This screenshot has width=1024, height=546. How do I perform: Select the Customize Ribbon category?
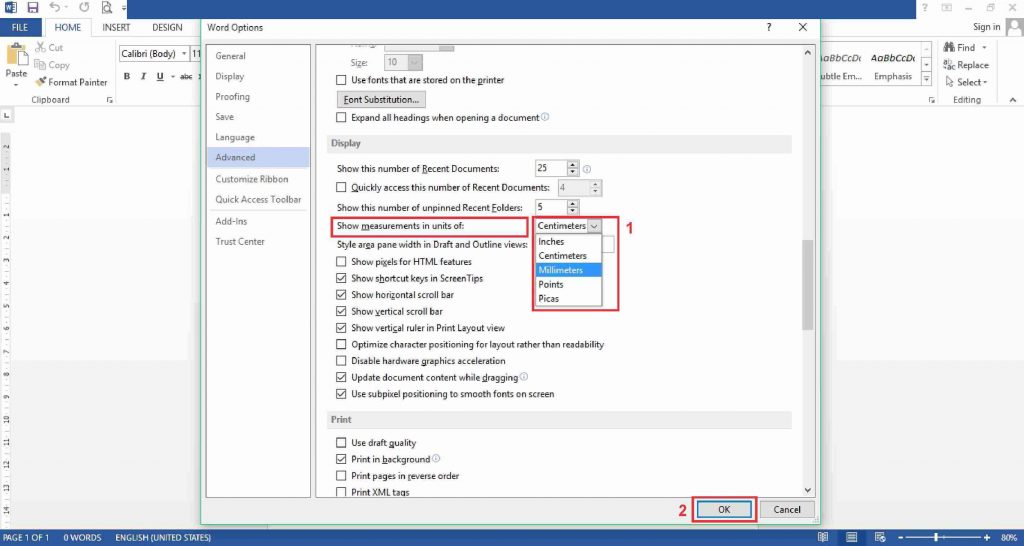[x=258, y=179]
